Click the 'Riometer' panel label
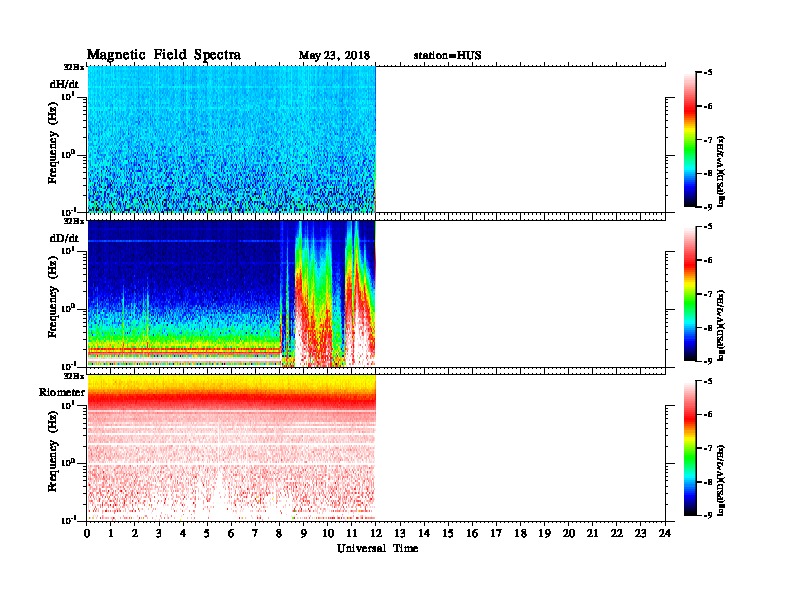This screenshot has height=612, width=792. [x=62, y=392]
